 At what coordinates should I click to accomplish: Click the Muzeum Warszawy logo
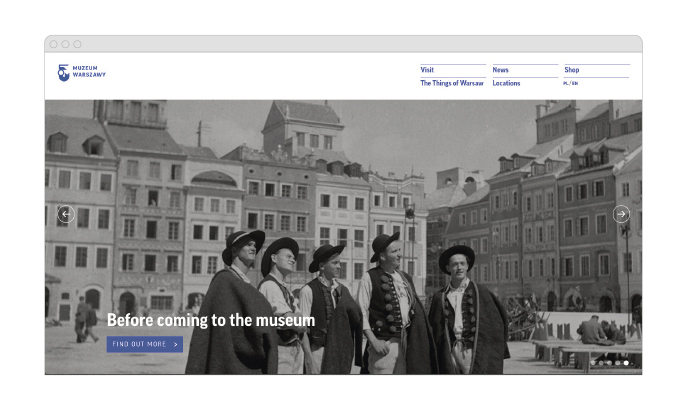click(81, 73)
